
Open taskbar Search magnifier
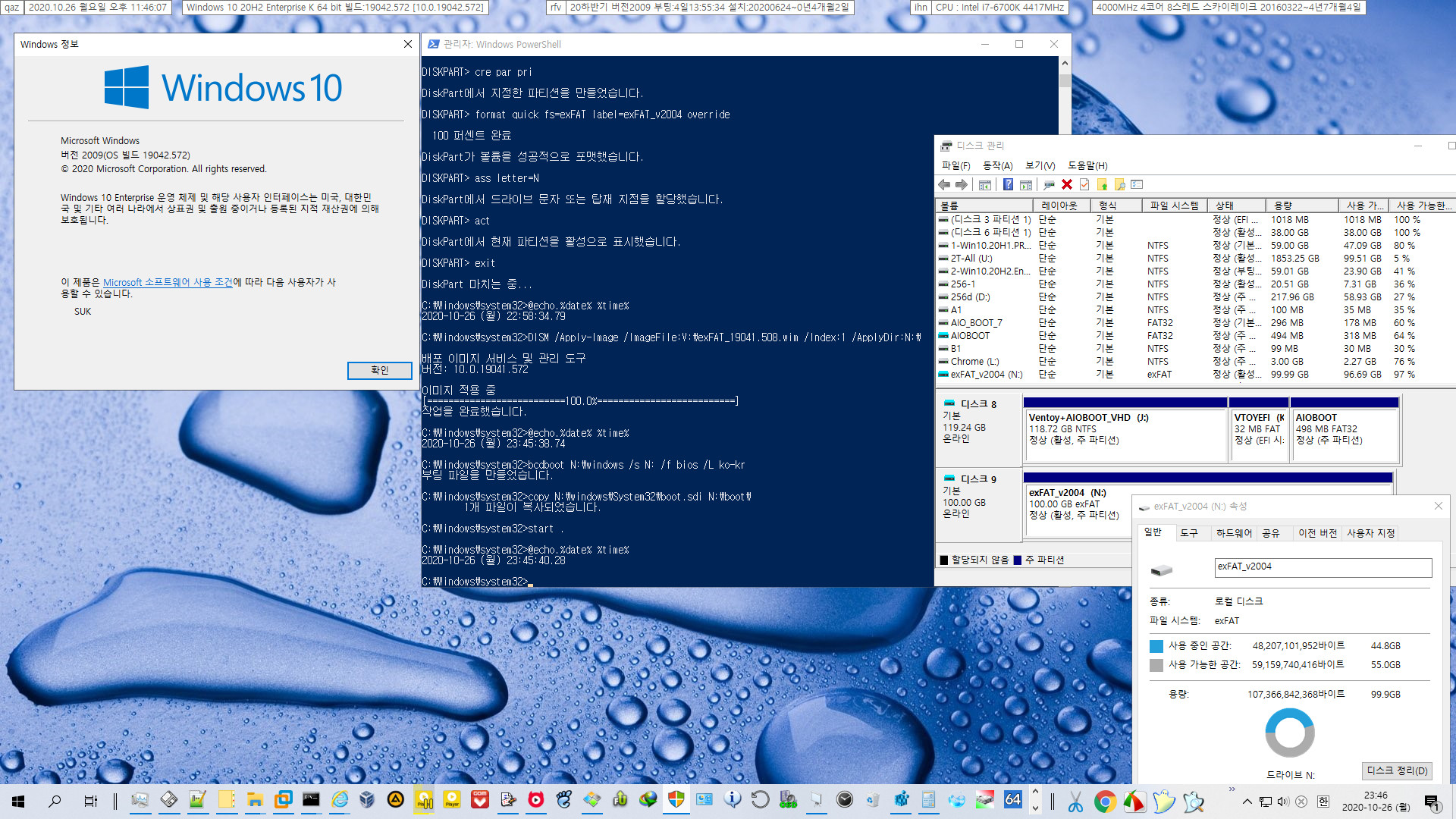tap(55, 801)
